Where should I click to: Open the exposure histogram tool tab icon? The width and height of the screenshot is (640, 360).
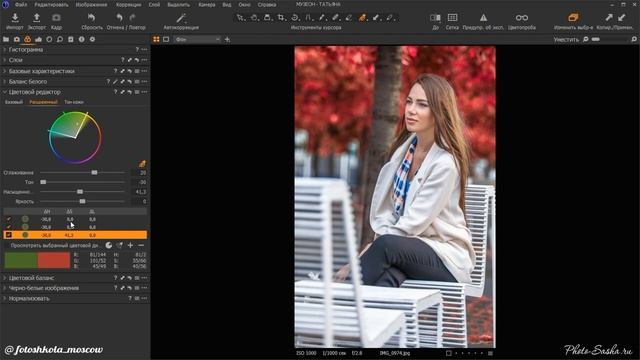pos(38,40)
